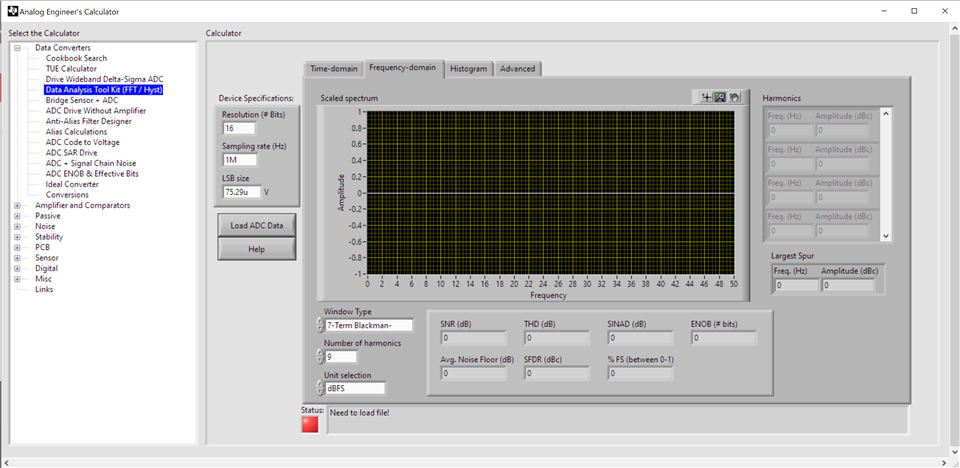Open the Window Type 7-Term Blackman selector
This screenshot has height=468, width=960.
click(x=369, y=325)
